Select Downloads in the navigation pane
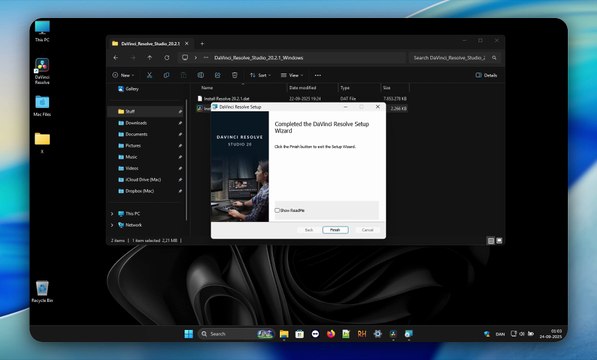The width and height of the screenshot is (597, 360). pyautogui.click(x=136, y=123)
